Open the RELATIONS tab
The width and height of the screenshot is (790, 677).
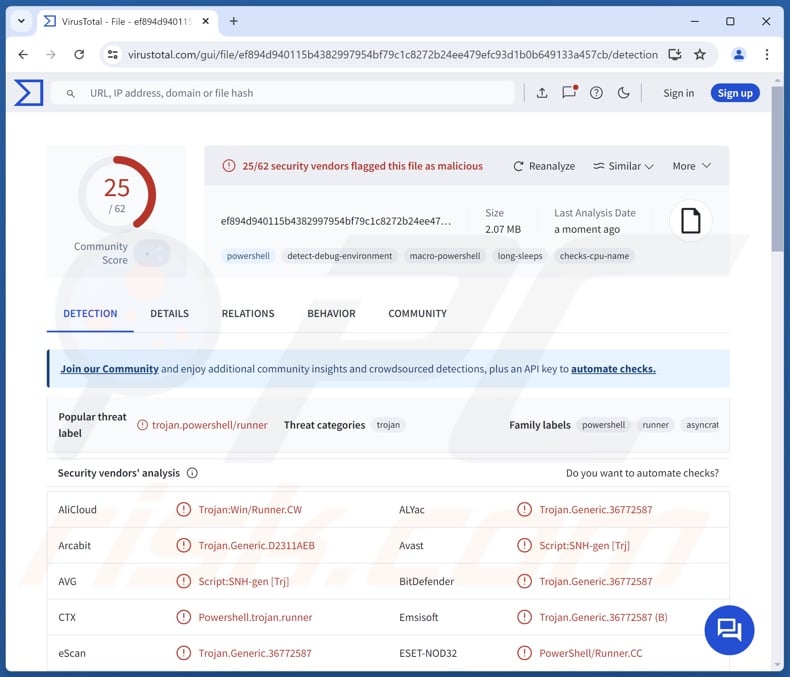[x=248, y=313]
